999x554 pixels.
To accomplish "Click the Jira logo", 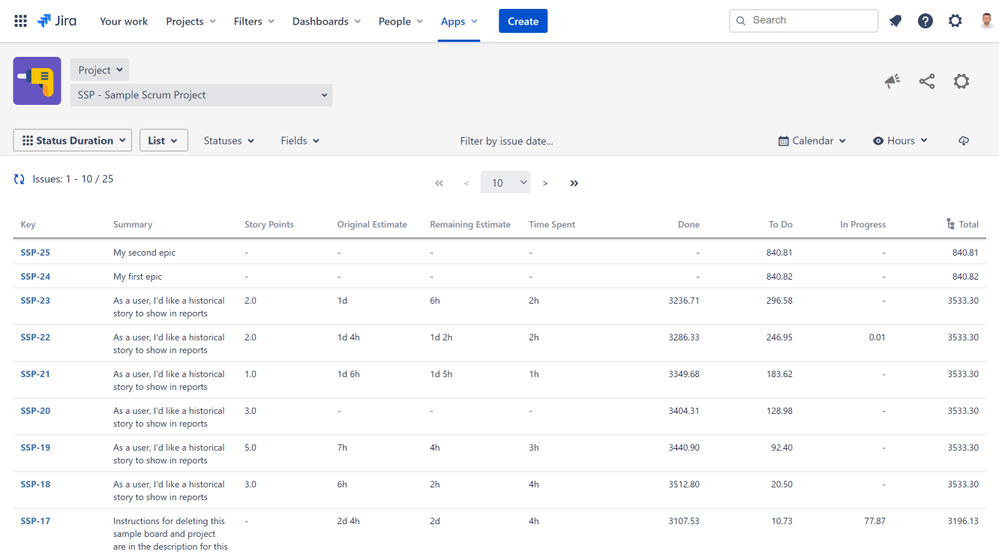I will pyautogui.click(x=57, y=21).
